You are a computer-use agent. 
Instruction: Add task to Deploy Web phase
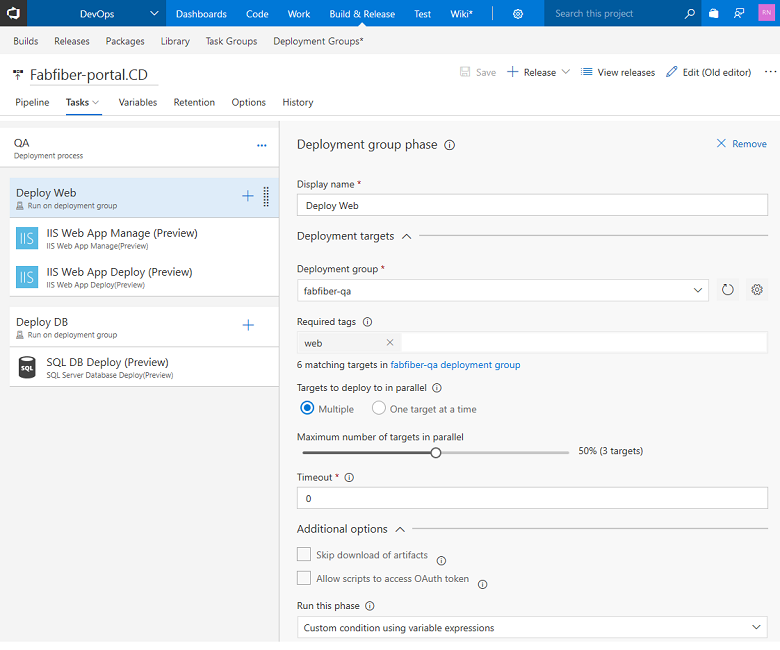tap(248, 197)
